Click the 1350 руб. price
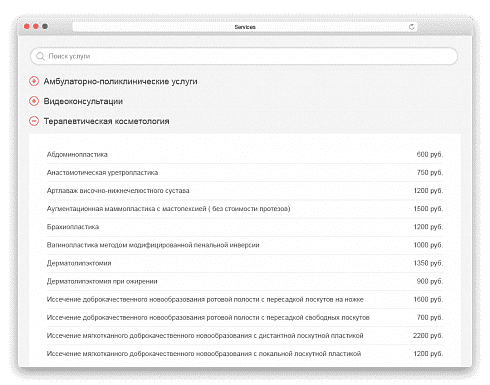 pos(428,263)
